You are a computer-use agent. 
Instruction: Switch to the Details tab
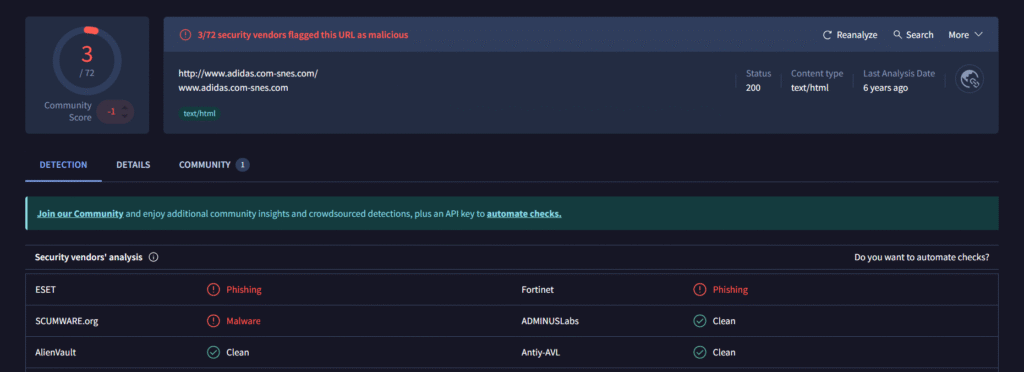click(133, 165)
